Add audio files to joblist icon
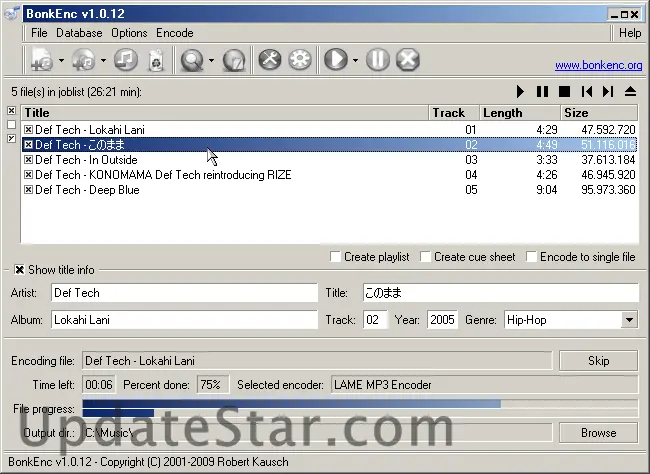Image resolution: width=650 pixels, height=474 pixels. pos(42,60)
